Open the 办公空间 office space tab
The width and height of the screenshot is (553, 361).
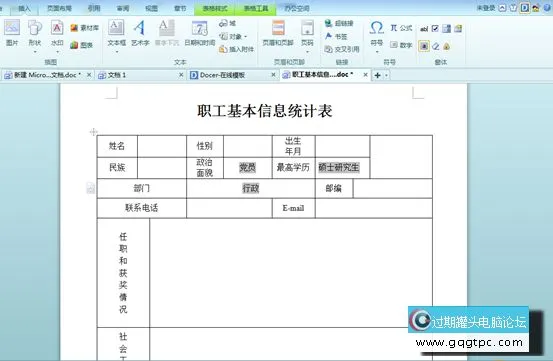point(297,8)
